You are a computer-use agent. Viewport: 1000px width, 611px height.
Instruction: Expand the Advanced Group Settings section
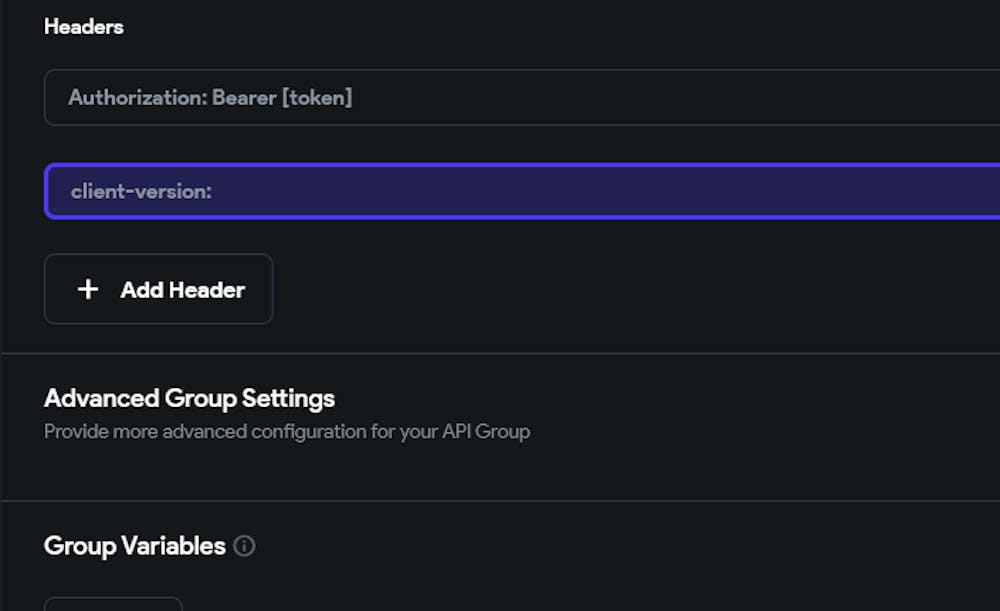coord(189,398)
